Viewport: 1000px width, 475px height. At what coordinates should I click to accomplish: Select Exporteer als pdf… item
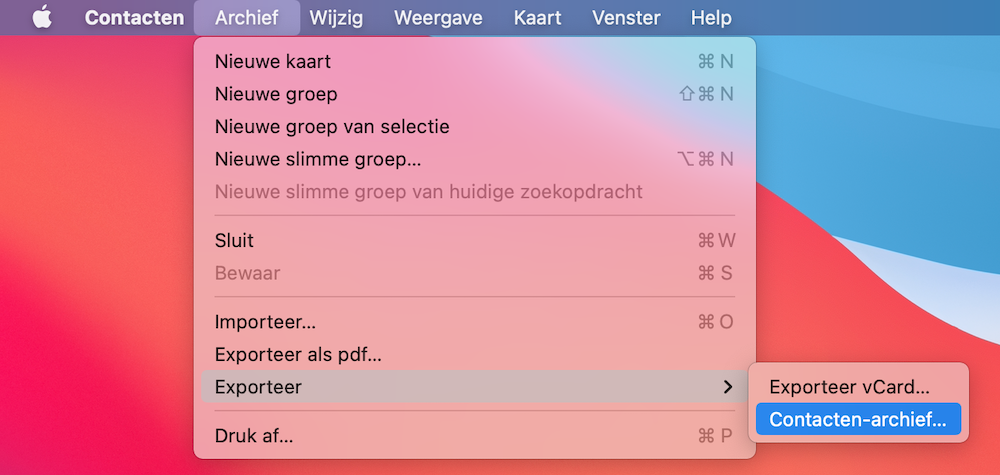click(x=474, y=354)
